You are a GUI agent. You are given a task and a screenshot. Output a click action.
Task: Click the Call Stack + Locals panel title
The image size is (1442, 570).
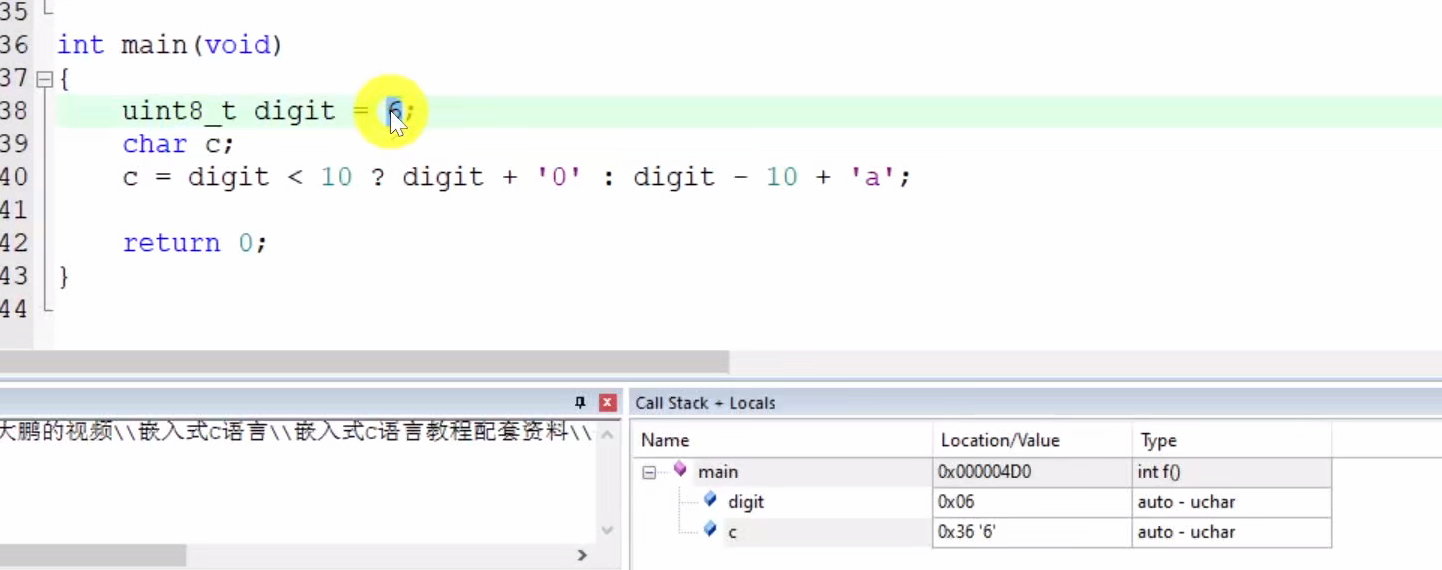(705, 403)
